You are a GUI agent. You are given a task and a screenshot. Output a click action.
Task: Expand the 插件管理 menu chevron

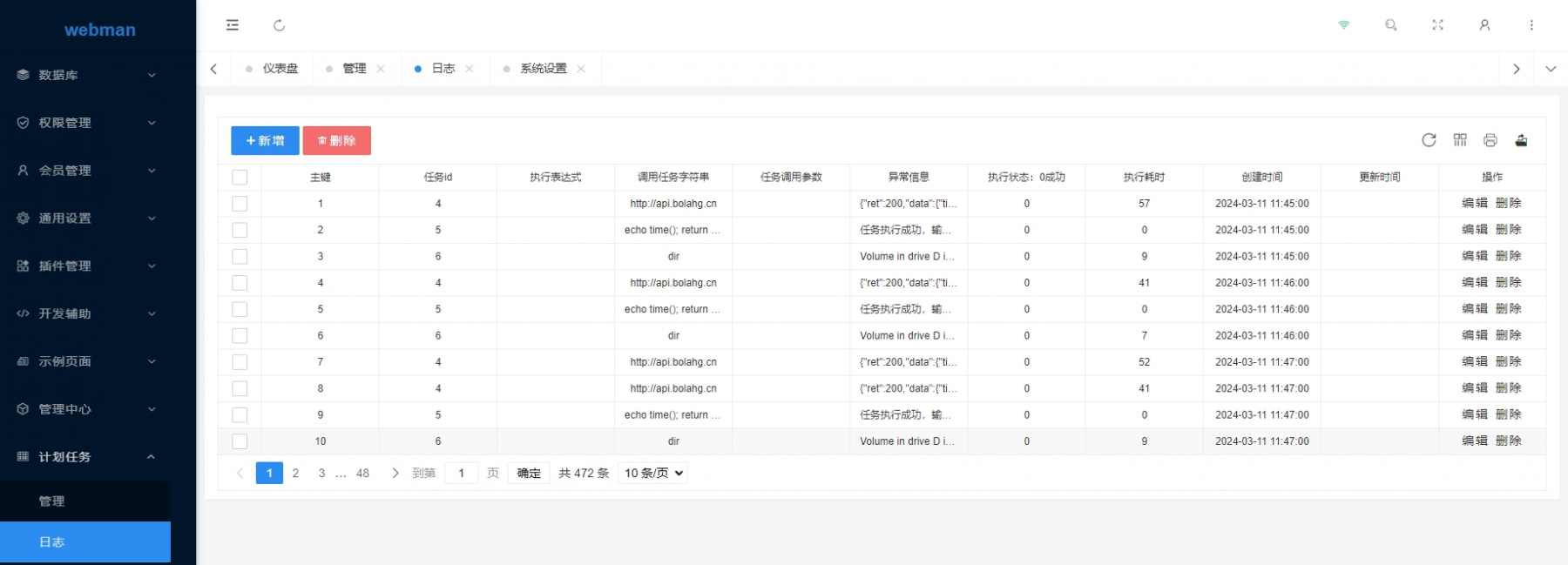click(x=152, y=266)
